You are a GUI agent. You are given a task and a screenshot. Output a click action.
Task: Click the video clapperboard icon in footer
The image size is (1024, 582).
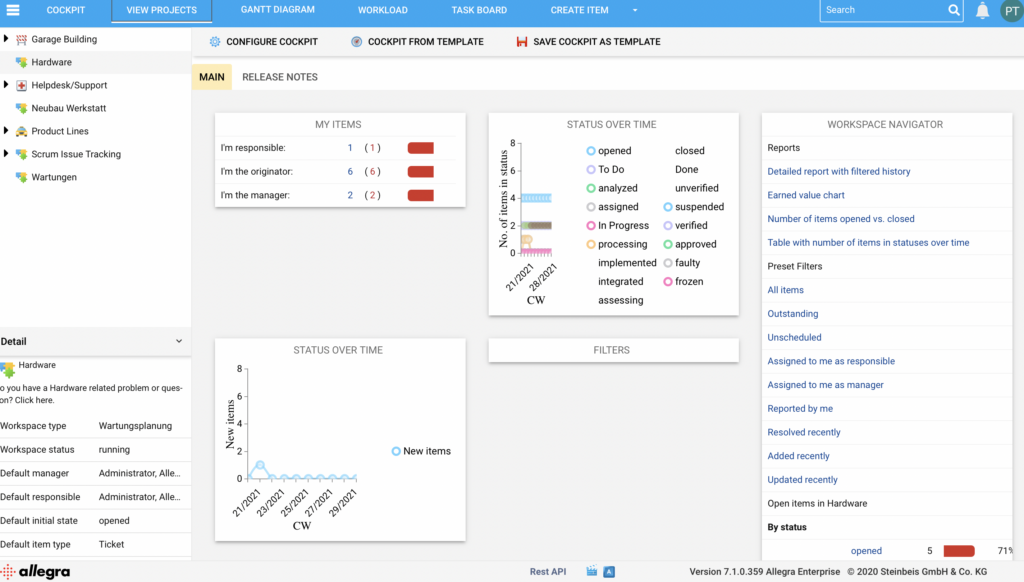591,572
